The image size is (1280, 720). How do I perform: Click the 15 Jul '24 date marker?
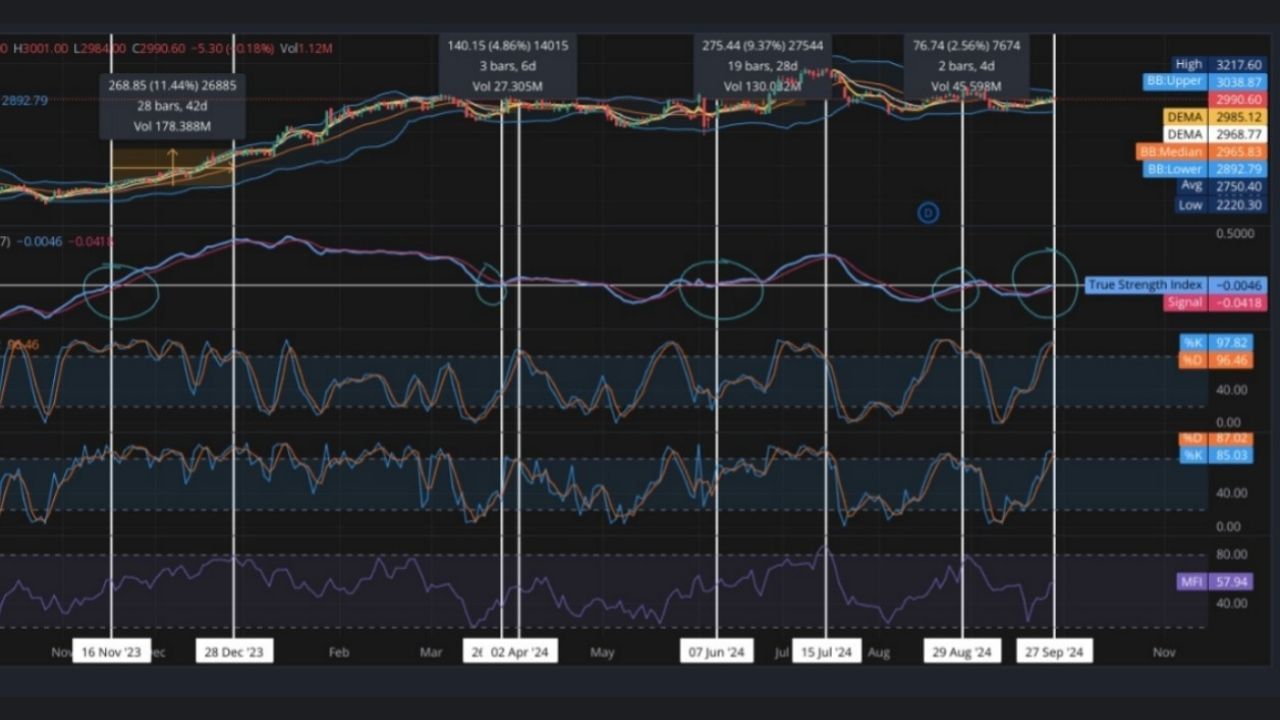pyautogui.click(x=826, y=652)
